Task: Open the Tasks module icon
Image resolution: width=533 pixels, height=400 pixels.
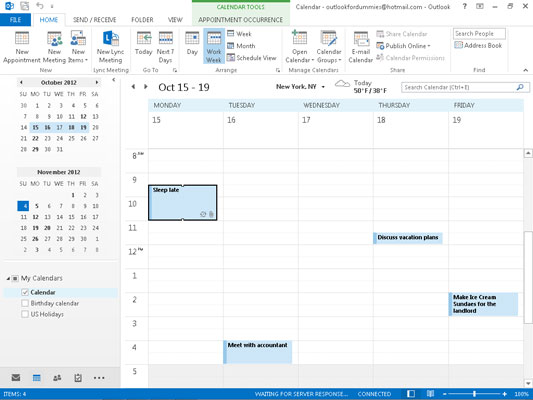Action: point(78,378)
